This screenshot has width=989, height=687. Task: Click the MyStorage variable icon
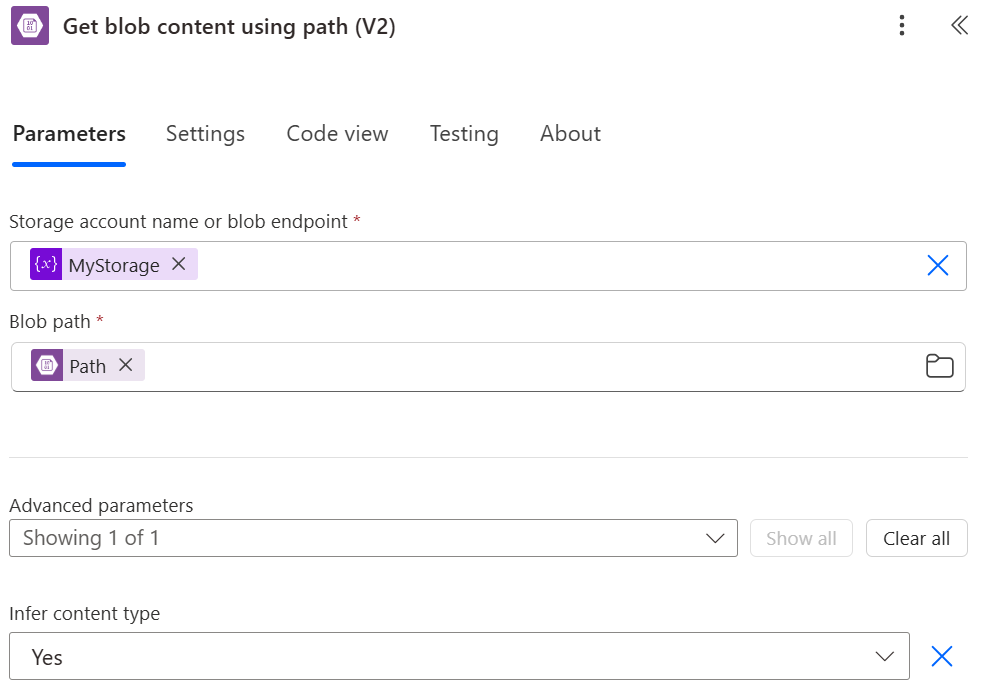tap(46, 264)
